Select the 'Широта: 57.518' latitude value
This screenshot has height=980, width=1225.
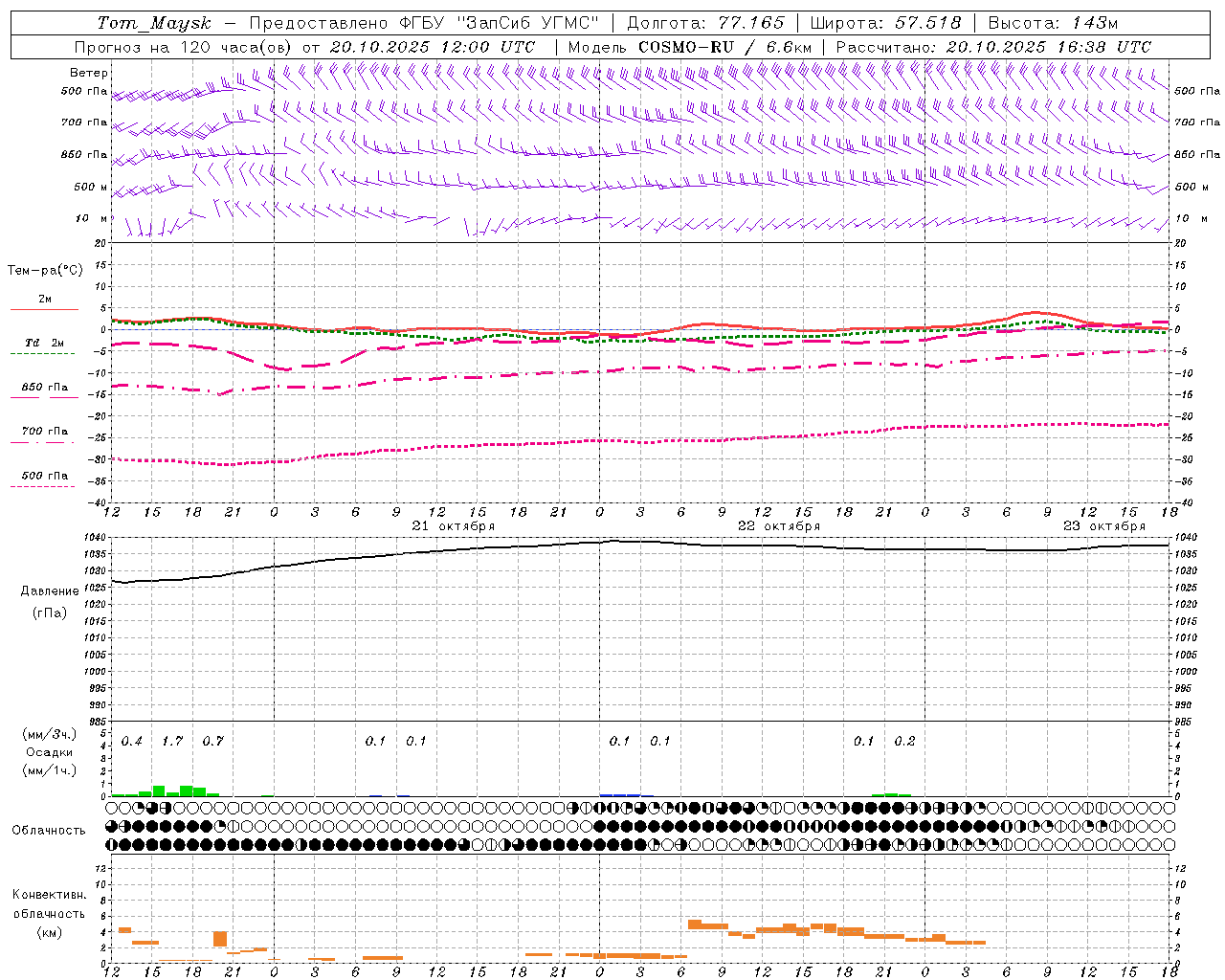tap(885, 23)
